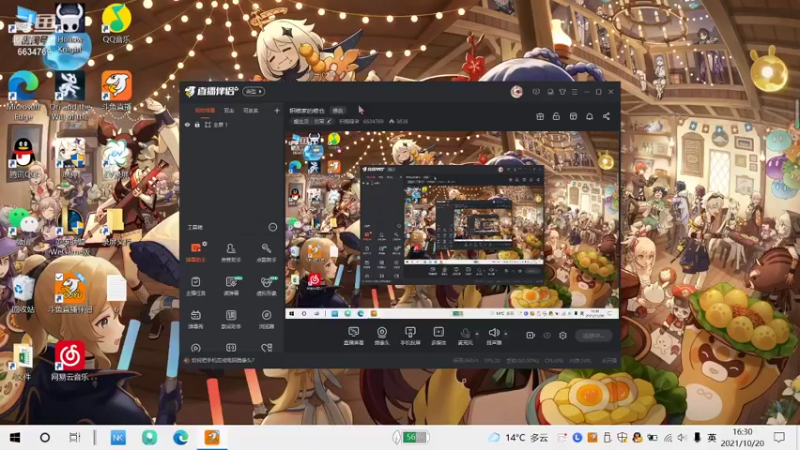Click the modify button next to room title
The height and width of the screenshot is (450, 800).
click(338, 110)
